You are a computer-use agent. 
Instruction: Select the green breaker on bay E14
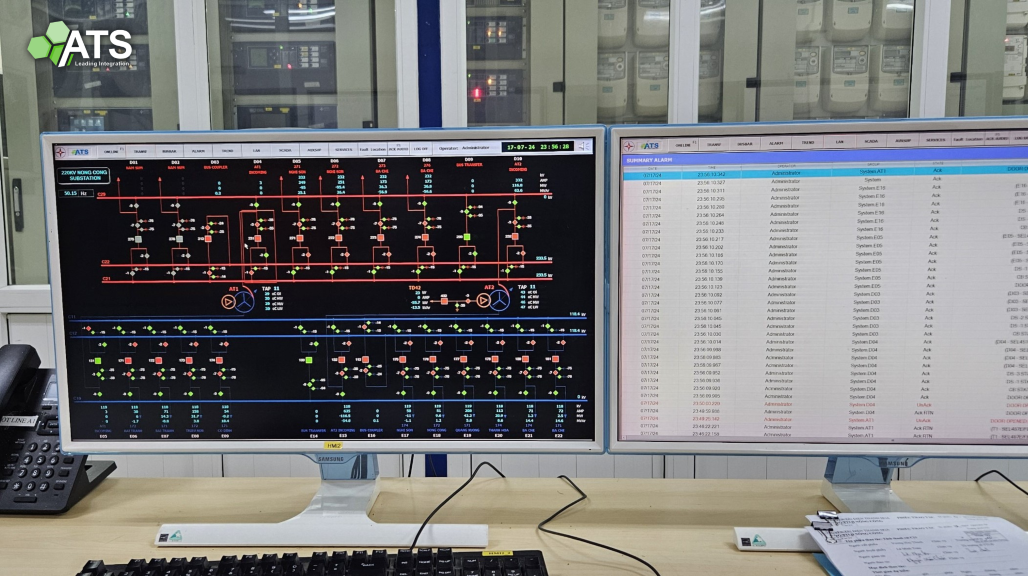coord(309,360)
